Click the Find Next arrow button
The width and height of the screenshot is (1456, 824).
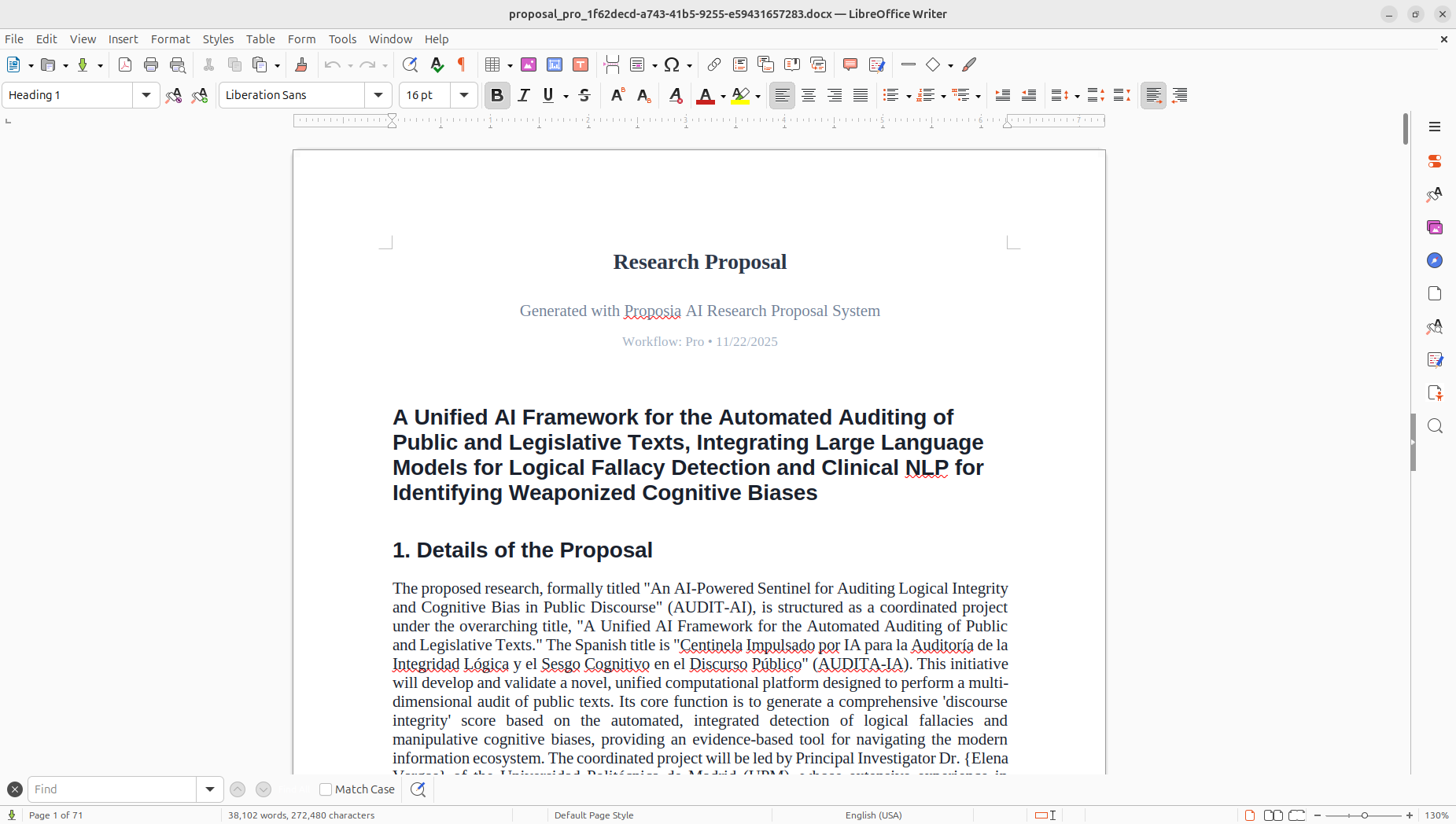262,789
